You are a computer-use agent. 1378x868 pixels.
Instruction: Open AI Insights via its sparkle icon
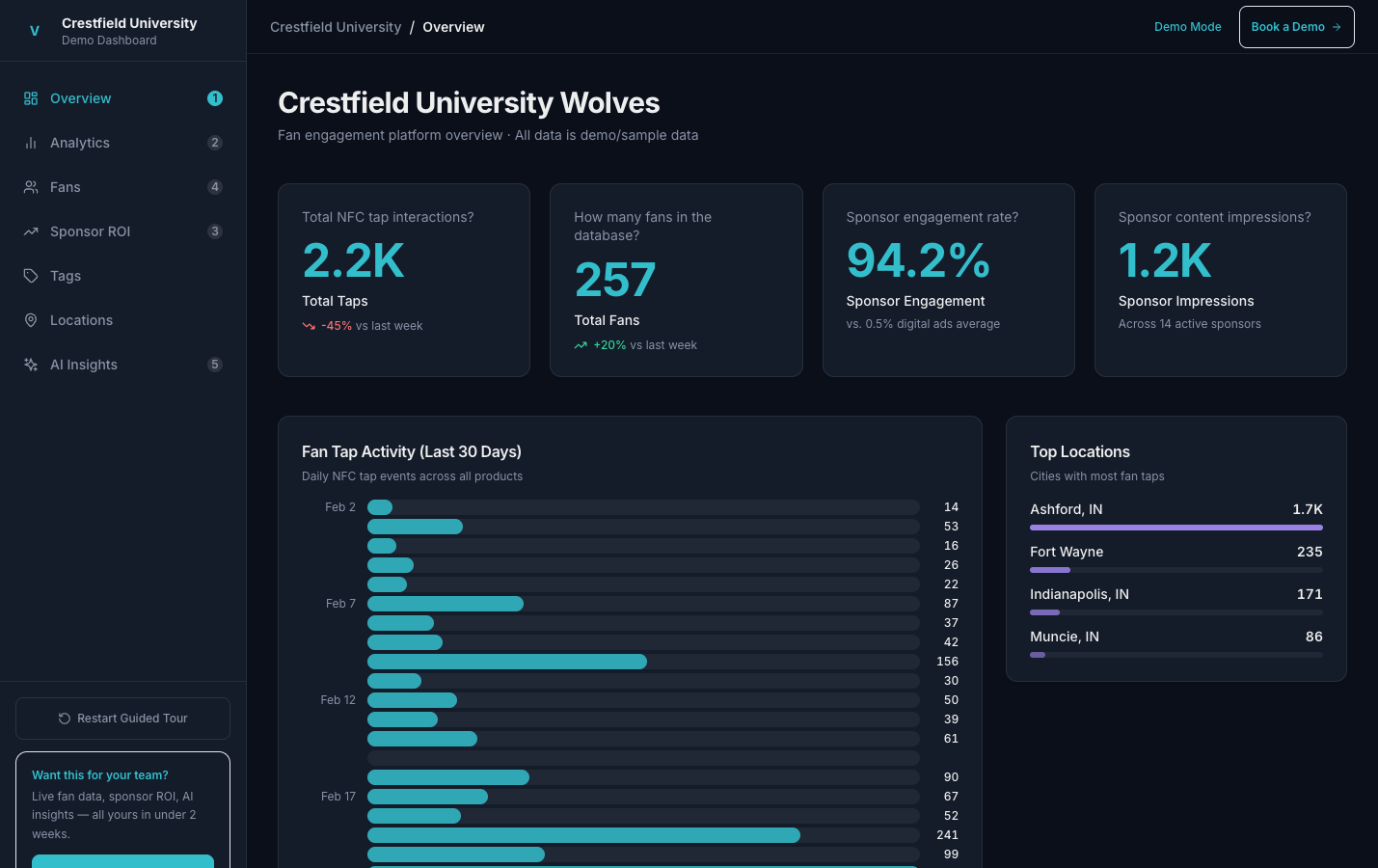(31, 365)
